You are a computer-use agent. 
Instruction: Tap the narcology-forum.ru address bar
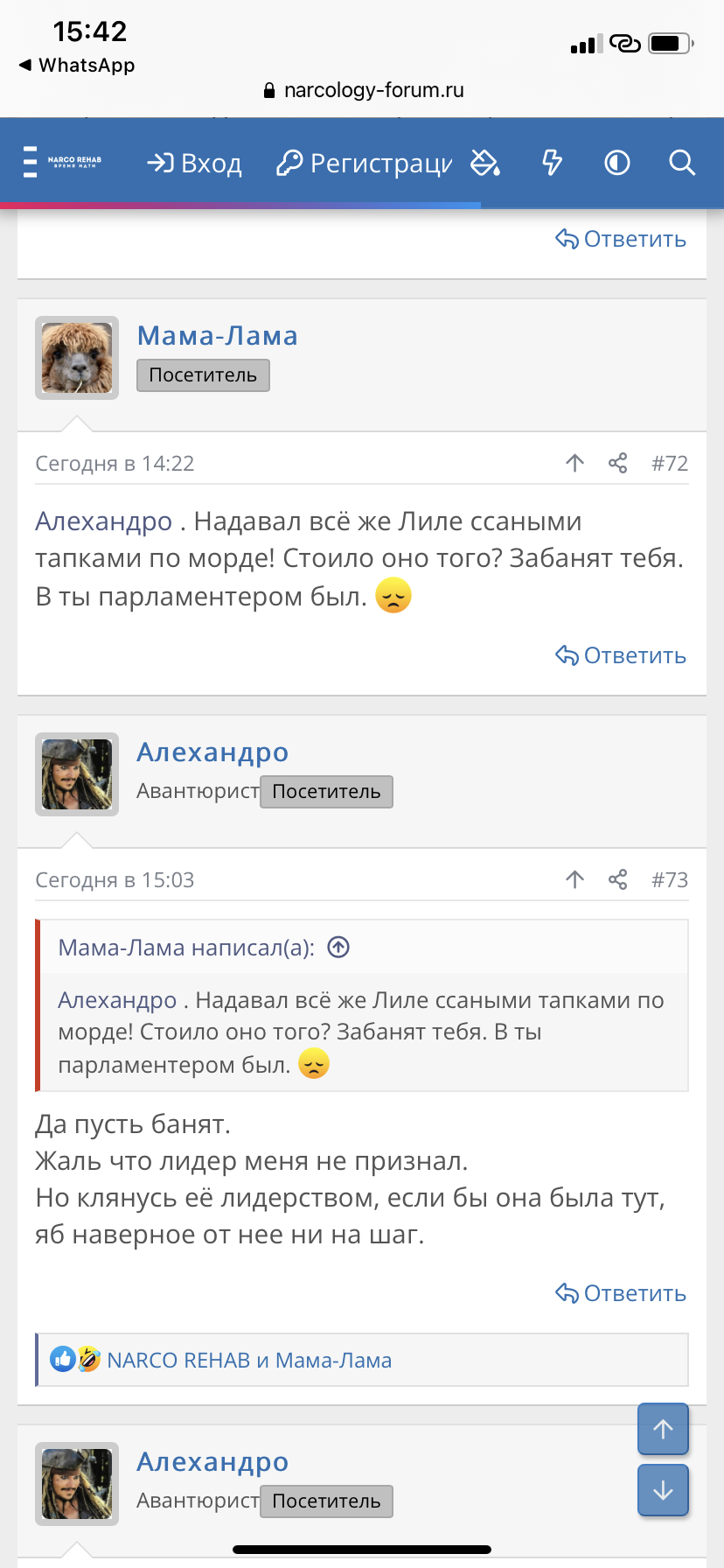(364, 90)
